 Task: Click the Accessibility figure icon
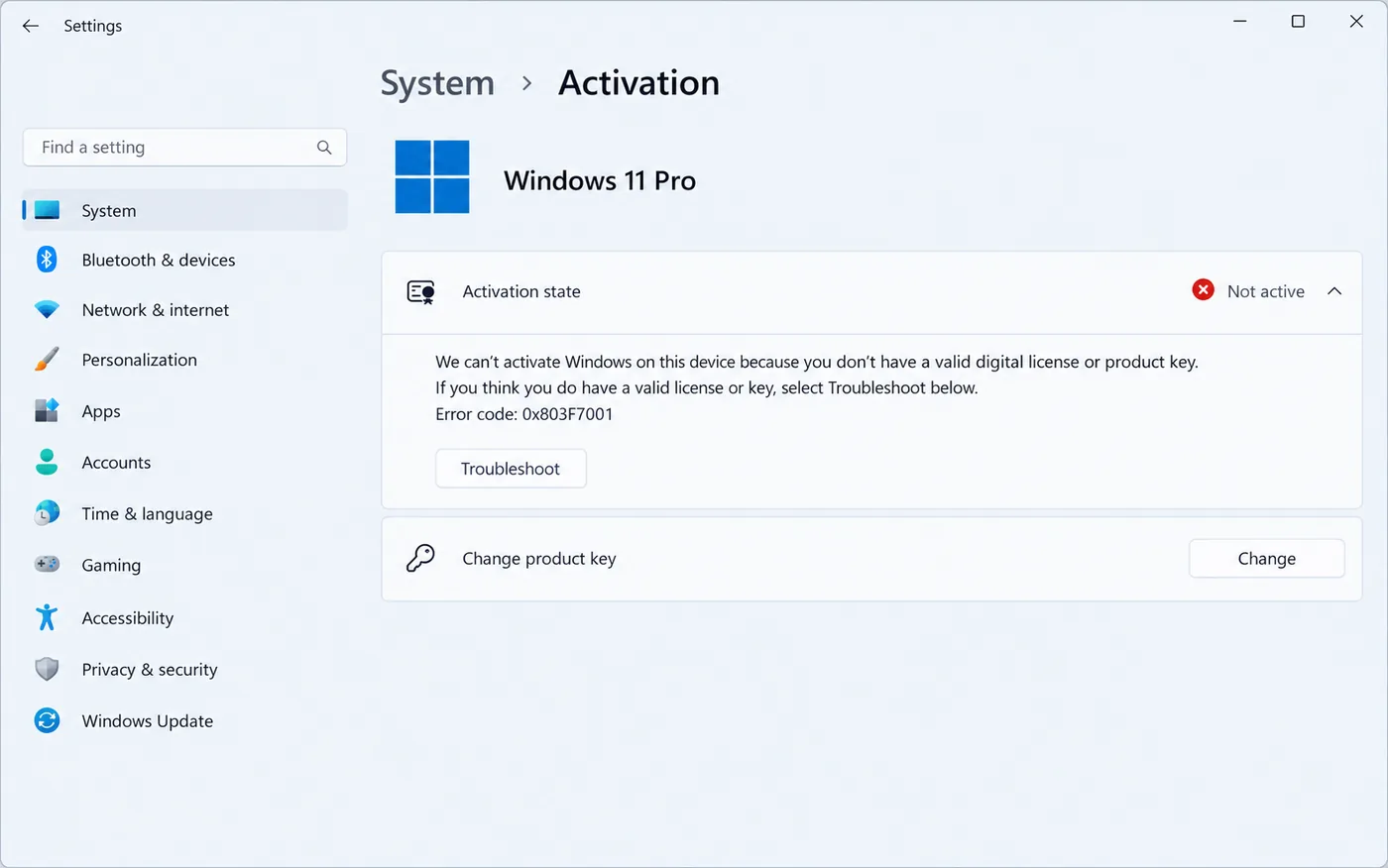(x=47, y=617)
